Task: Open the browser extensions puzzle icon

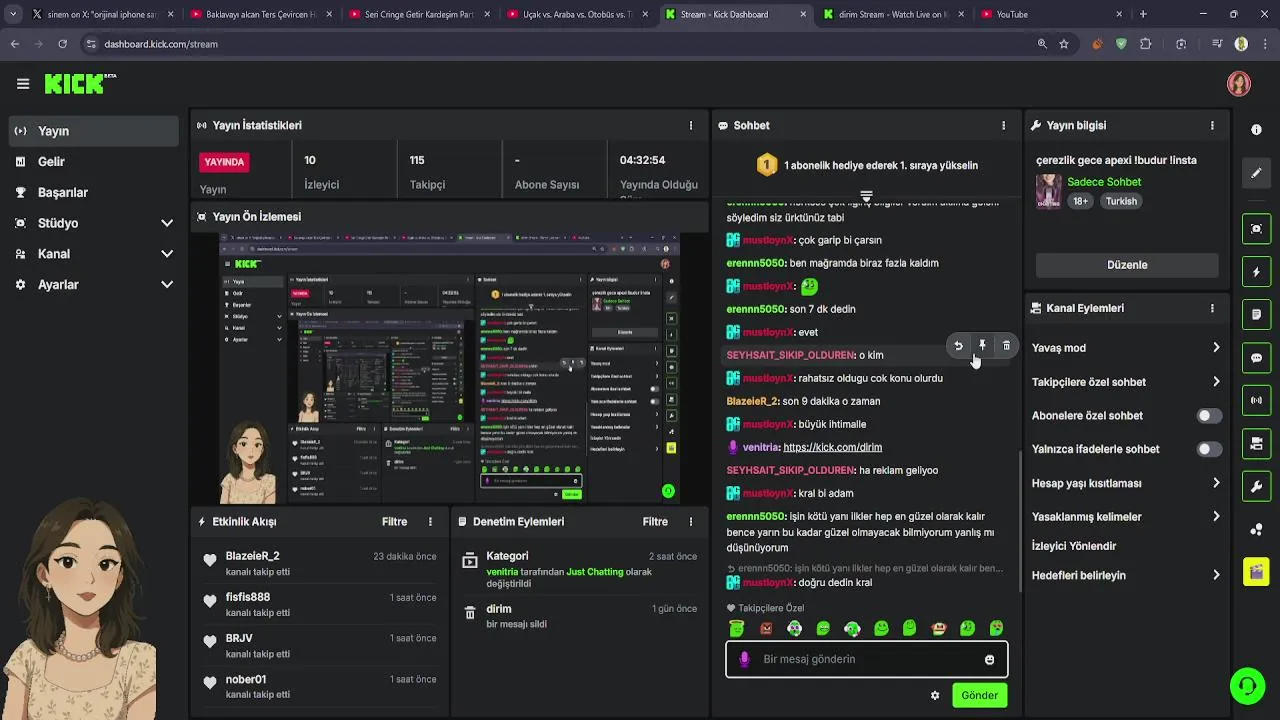Action: (x=1145, y=44)
